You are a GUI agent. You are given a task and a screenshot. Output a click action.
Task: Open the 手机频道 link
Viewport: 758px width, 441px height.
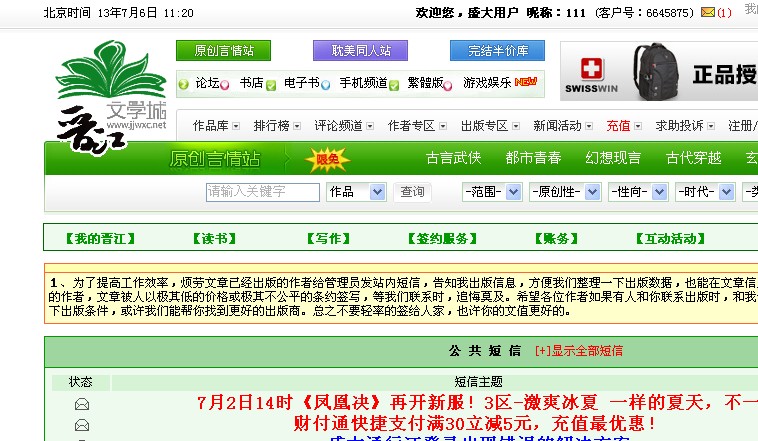click(x=364, y=83)
